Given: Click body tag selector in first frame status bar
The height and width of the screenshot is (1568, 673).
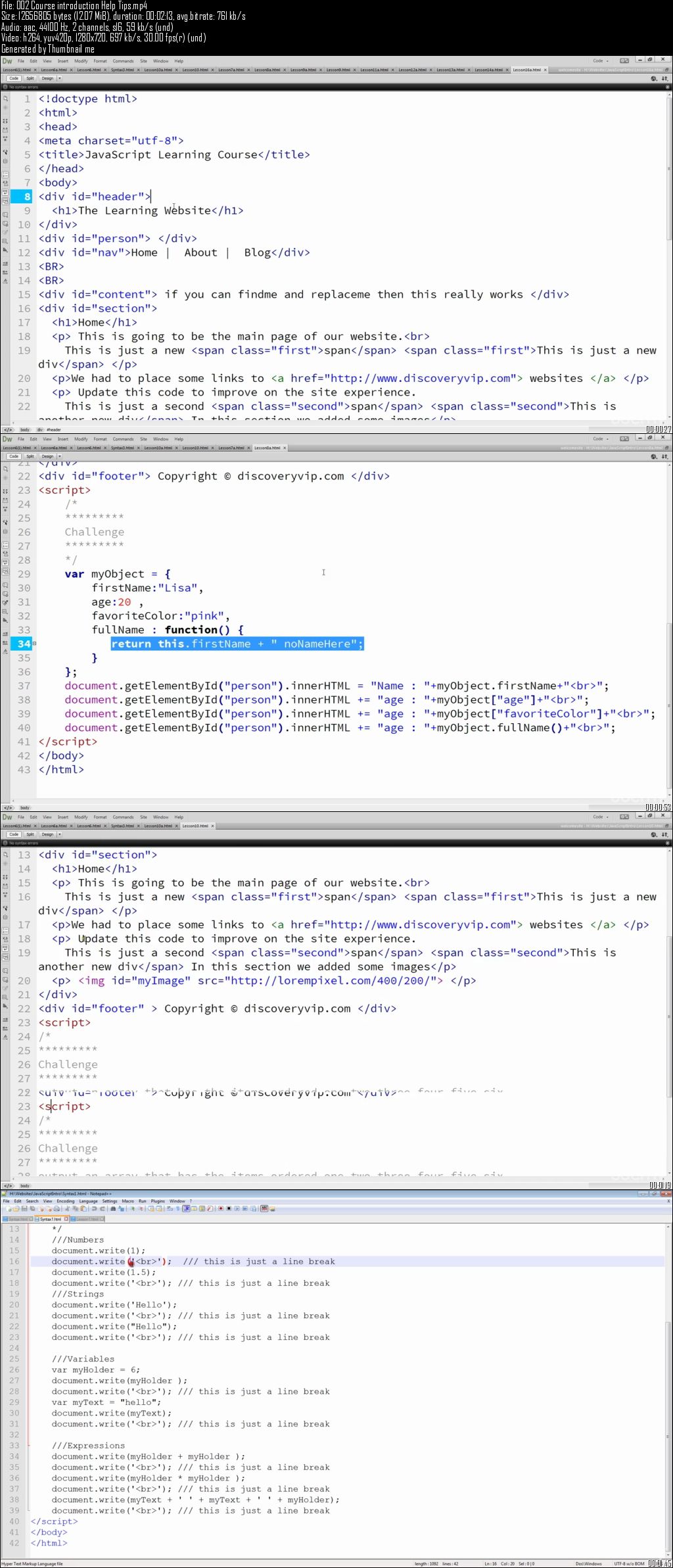Looking at the screenshot, I should [x=25, y=429].
